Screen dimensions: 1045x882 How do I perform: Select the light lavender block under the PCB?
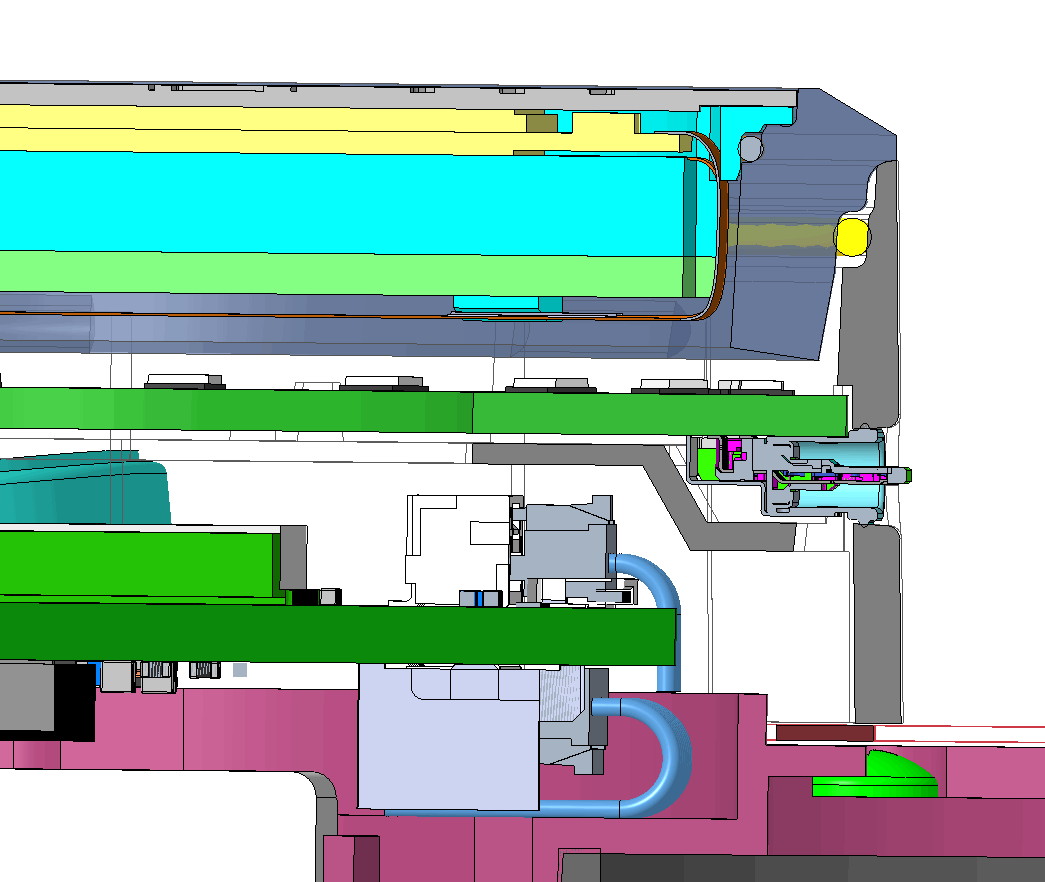[x=449, y=737]
